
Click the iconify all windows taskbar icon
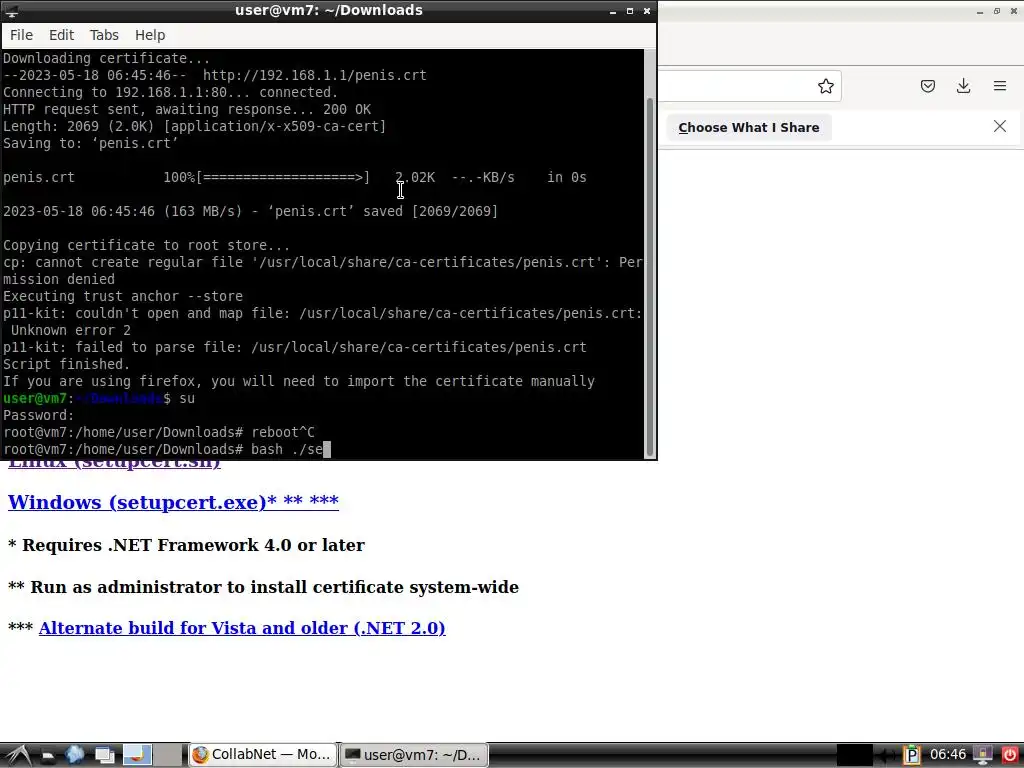(x=104, y=756)
